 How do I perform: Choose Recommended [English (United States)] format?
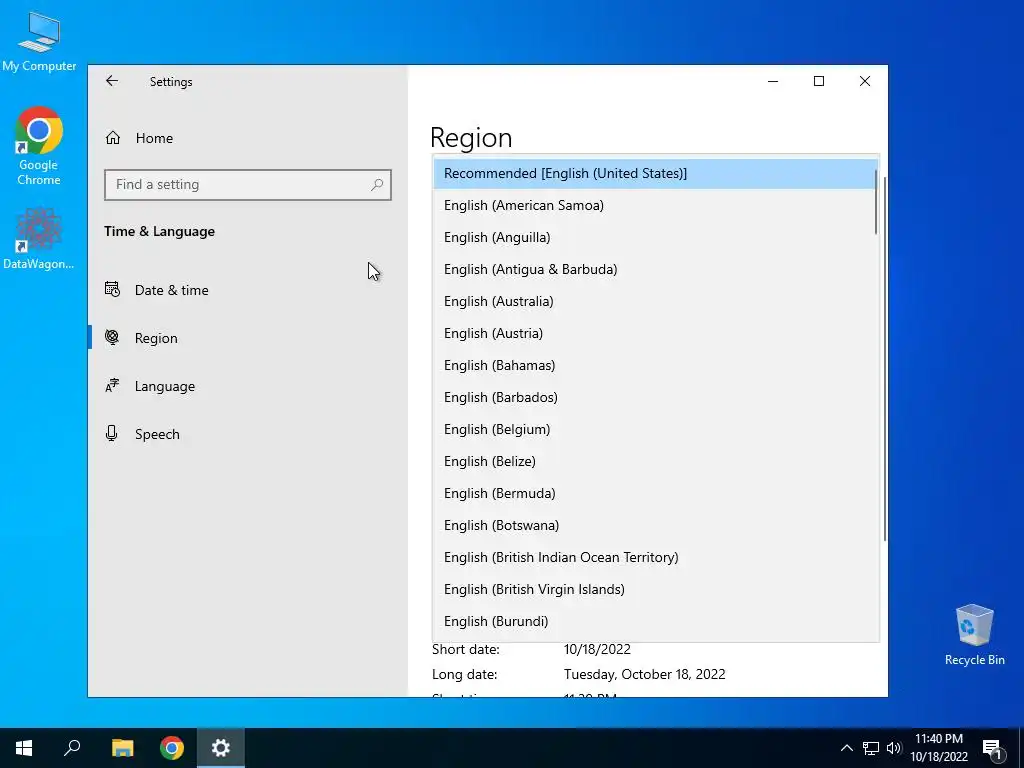[655, 174]
